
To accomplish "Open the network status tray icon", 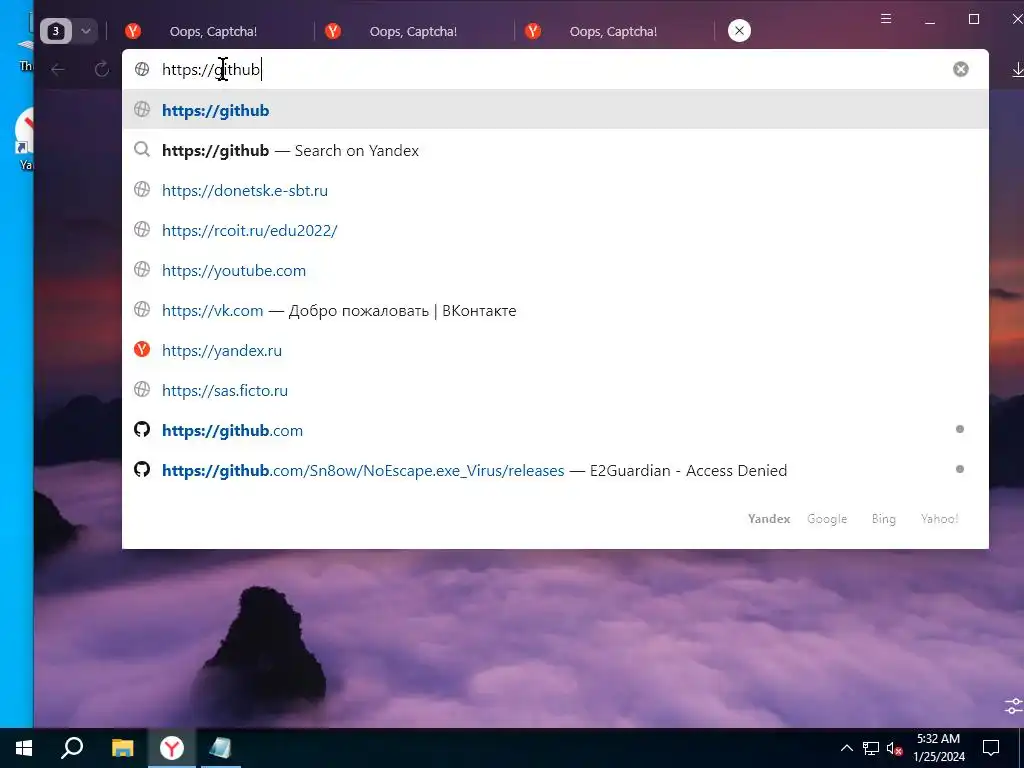I will pos(871,748).
